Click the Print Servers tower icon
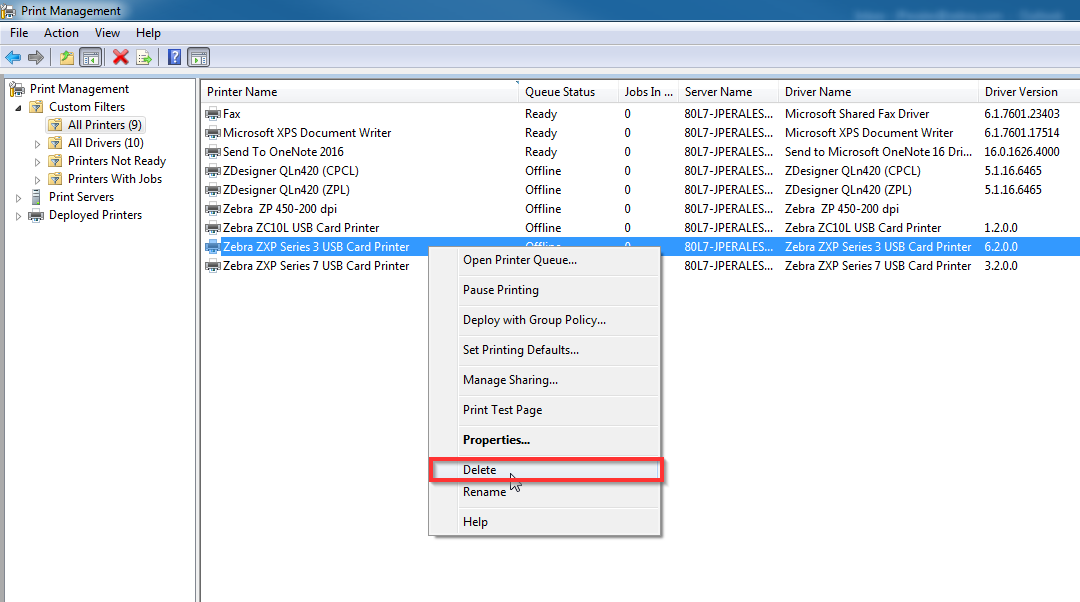The image size is (1080, 602). click(36, 197)
